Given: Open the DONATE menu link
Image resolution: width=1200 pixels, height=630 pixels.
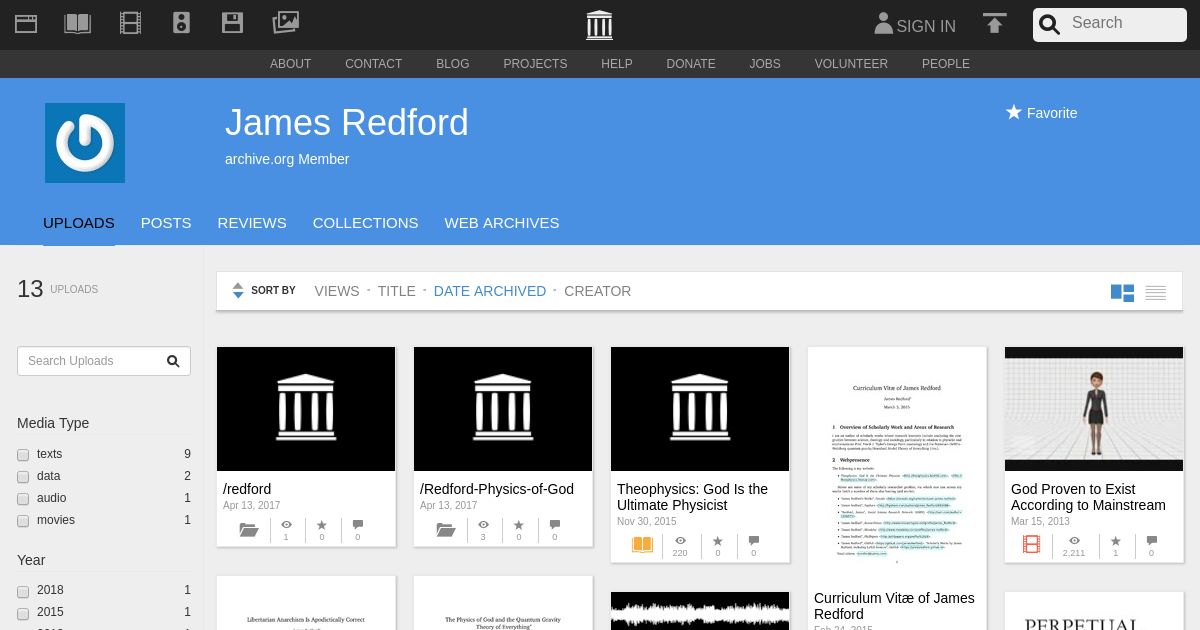Looking at the screenshot, I should coord(691,64).
